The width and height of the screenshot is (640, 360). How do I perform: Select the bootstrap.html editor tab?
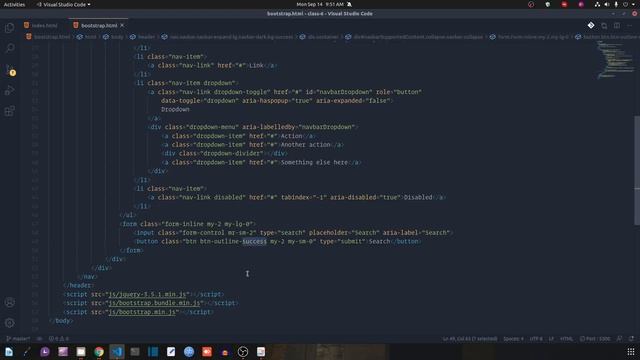(x=99, y=25)
